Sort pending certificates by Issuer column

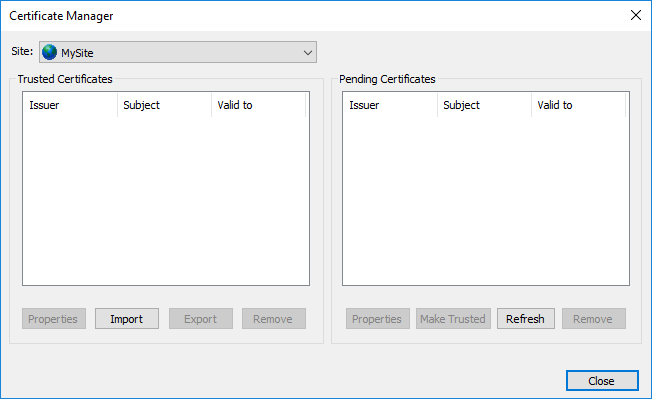390,105
